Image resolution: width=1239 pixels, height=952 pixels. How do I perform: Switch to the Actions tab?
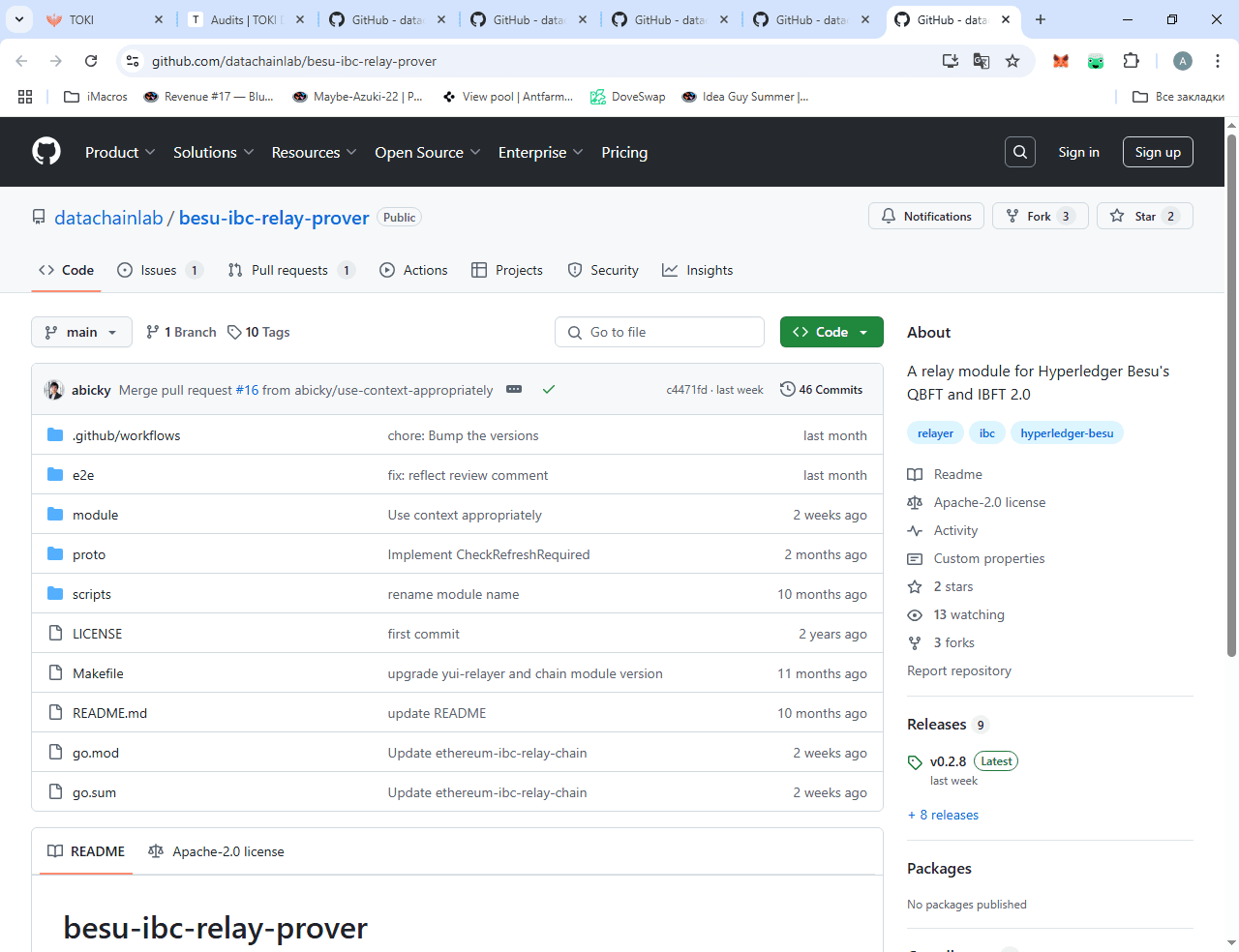pyautogui.click(x=413, y=270)
